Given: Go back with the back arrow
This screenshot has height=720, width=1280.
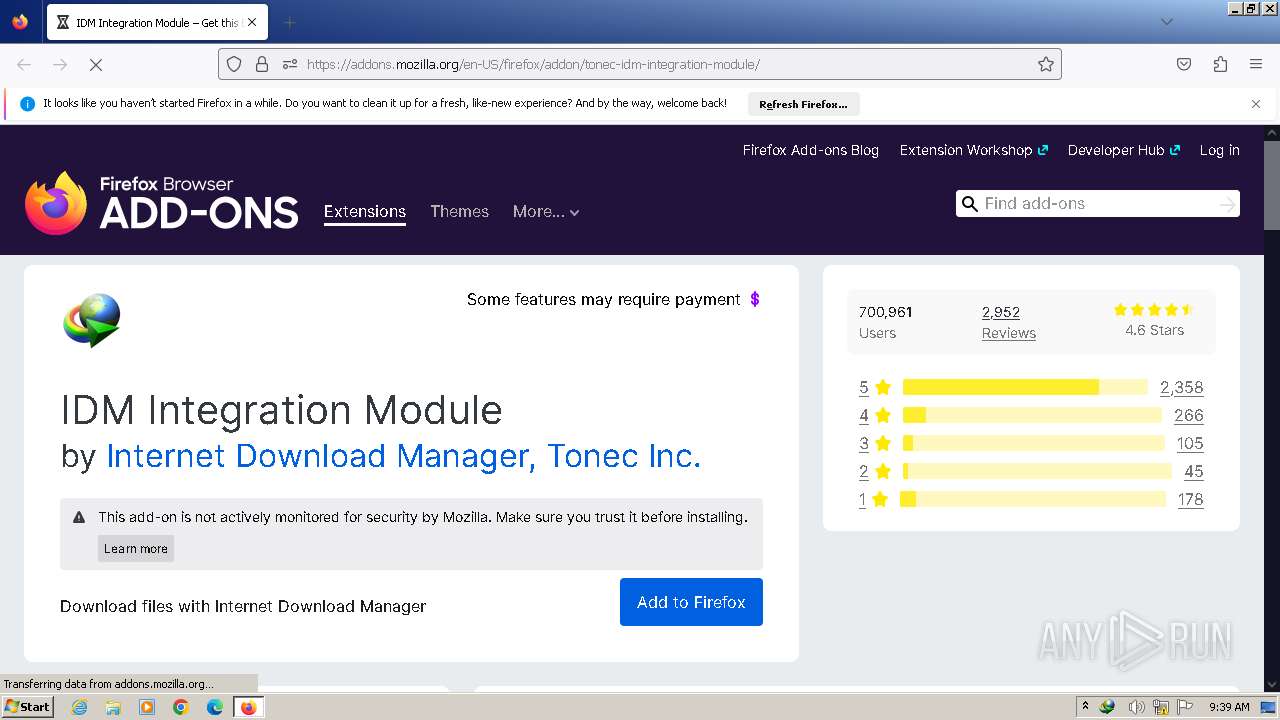Looking at the screenshot, I should 24,64.
